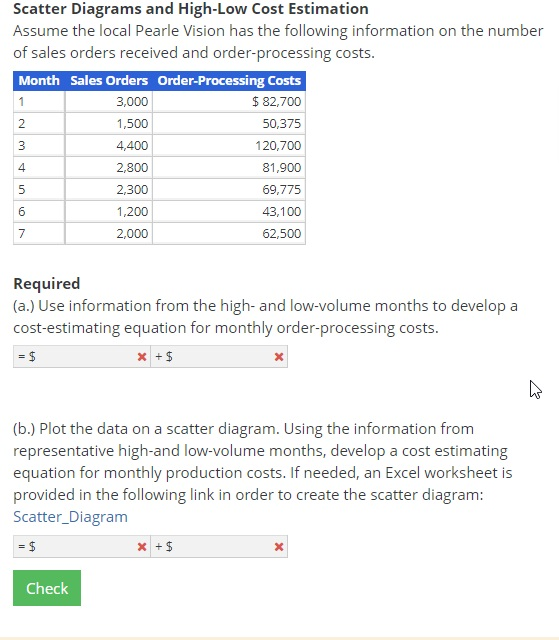559x640 pixels.
Task: Click the green Check button
Action: (x=47, y=588)
